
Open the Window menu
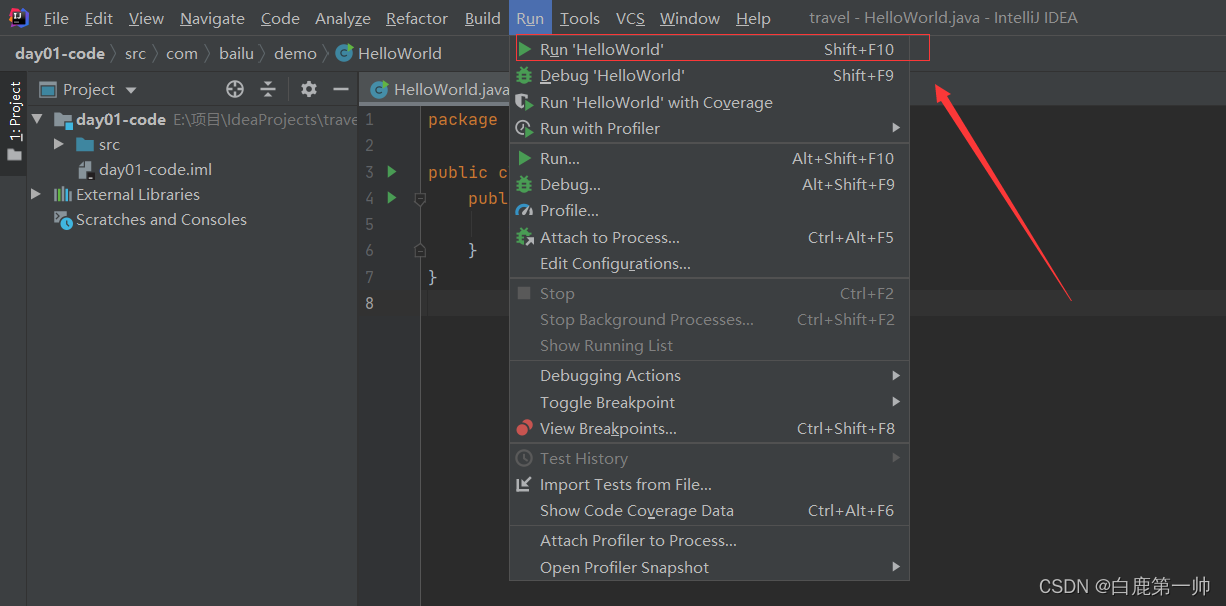click(690, 18)
